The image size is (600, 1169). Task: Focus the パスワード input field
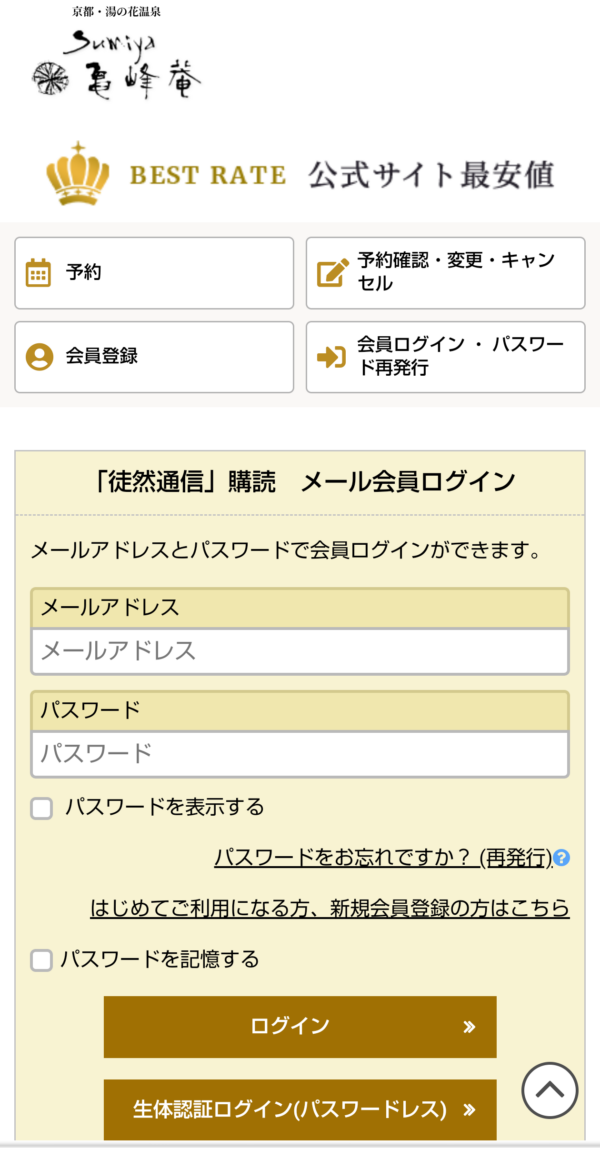[x=300, y=754]
